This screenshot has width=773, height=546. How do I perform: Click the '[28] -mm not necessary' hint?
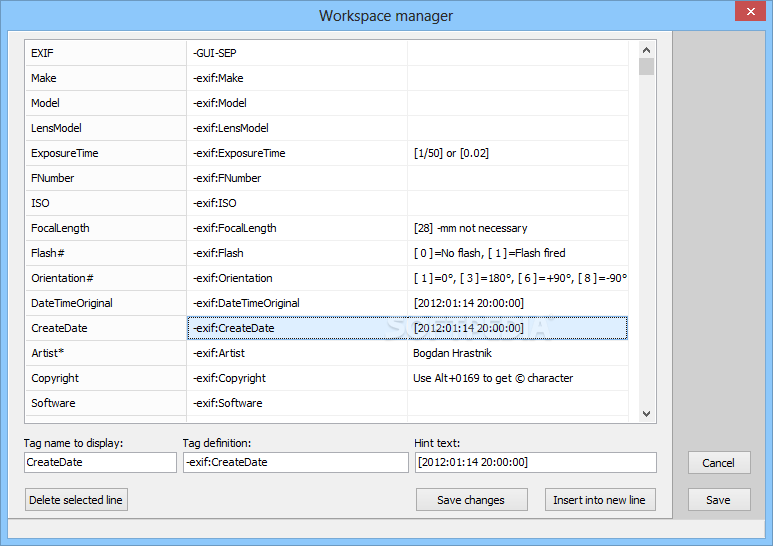coord(518,228)
